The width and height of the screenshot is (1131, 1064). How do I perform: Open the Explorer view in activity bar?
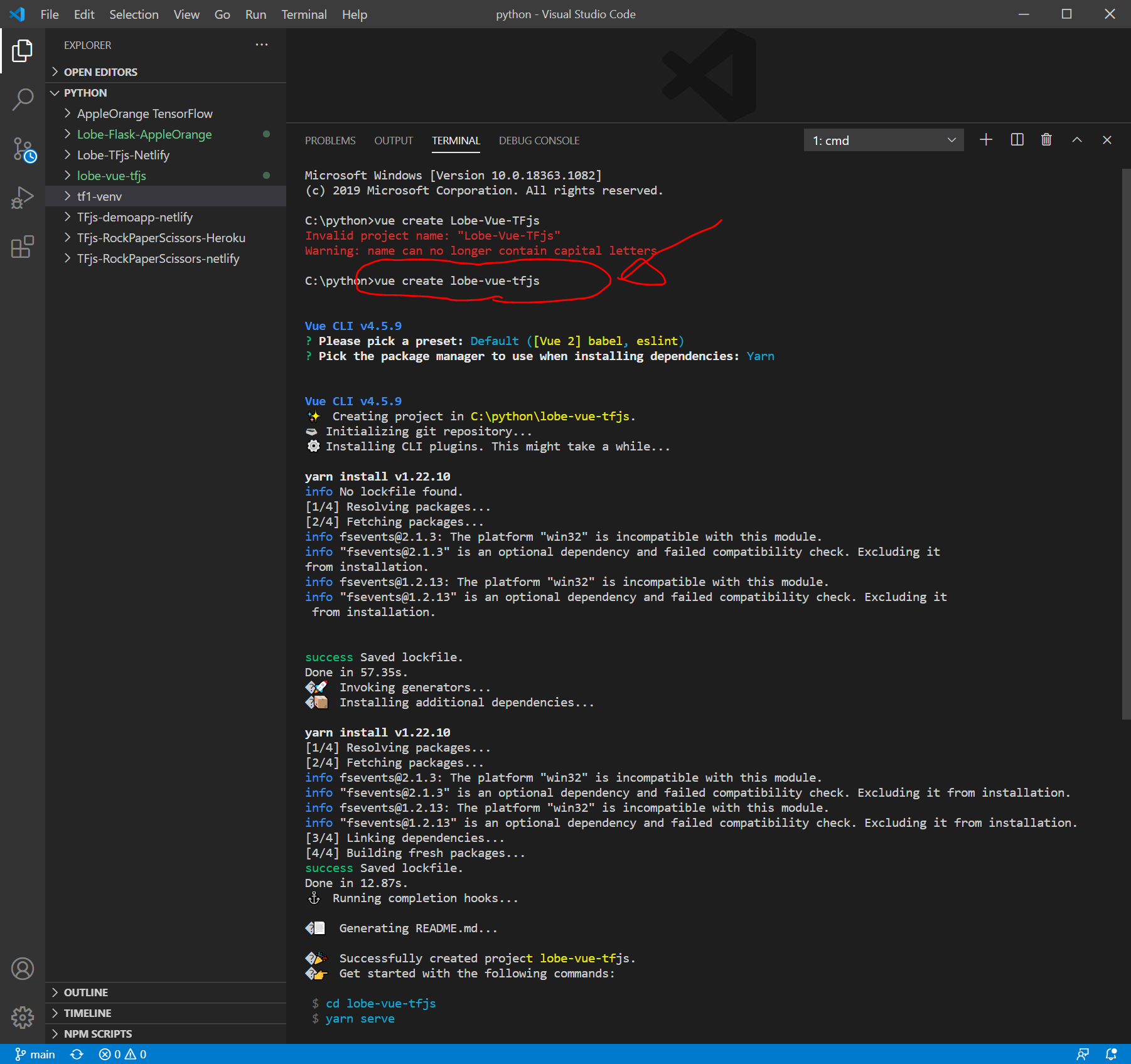coord(23,51)
